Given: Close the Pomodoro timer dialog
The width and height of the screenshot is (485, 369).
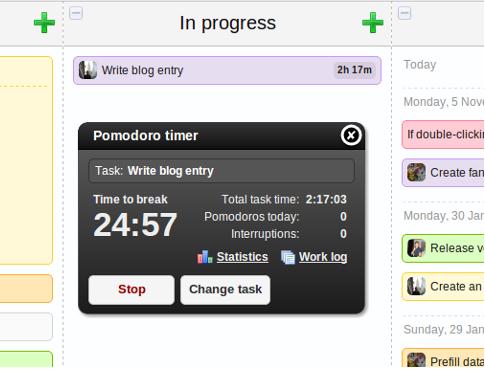Looking at the screenshot, I should 351,135.
